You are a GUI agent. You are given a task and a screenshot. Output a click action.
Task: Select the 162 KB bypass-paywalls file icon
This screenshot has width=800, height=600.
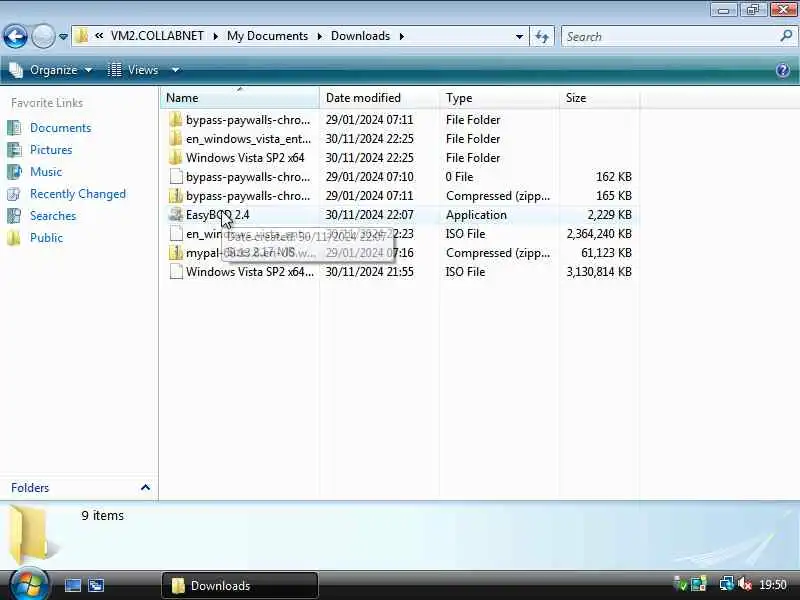[176, 177]
